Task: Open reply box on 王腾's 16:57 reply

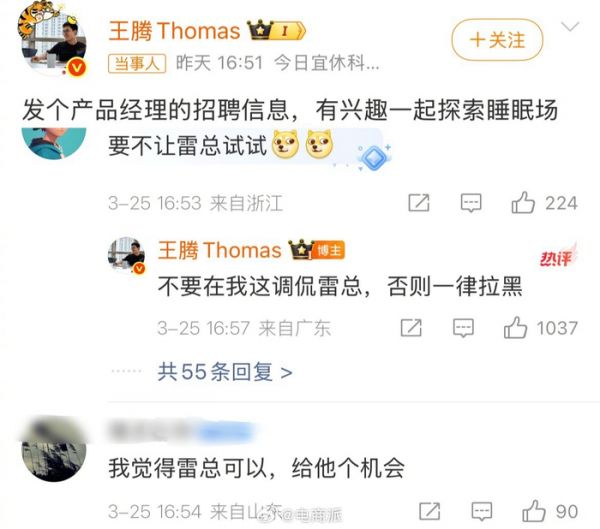Action: 463,328
